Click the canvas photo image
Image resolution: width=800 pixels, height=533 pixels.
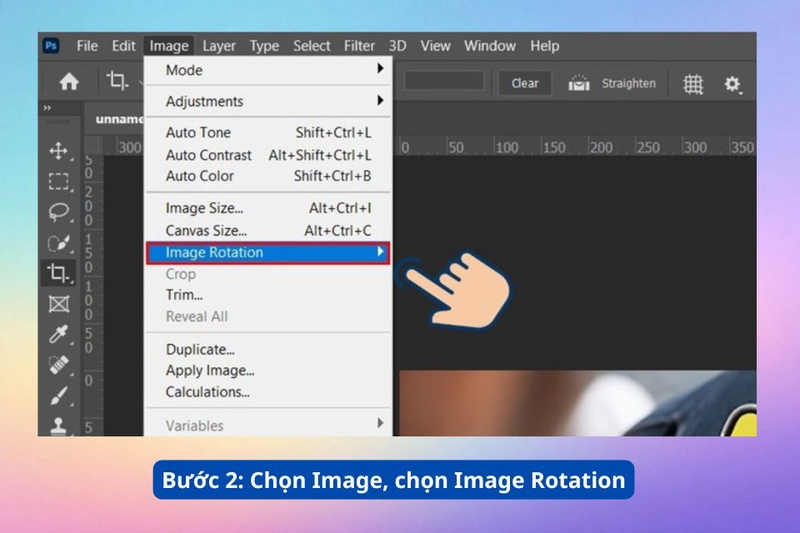[578, 403]
